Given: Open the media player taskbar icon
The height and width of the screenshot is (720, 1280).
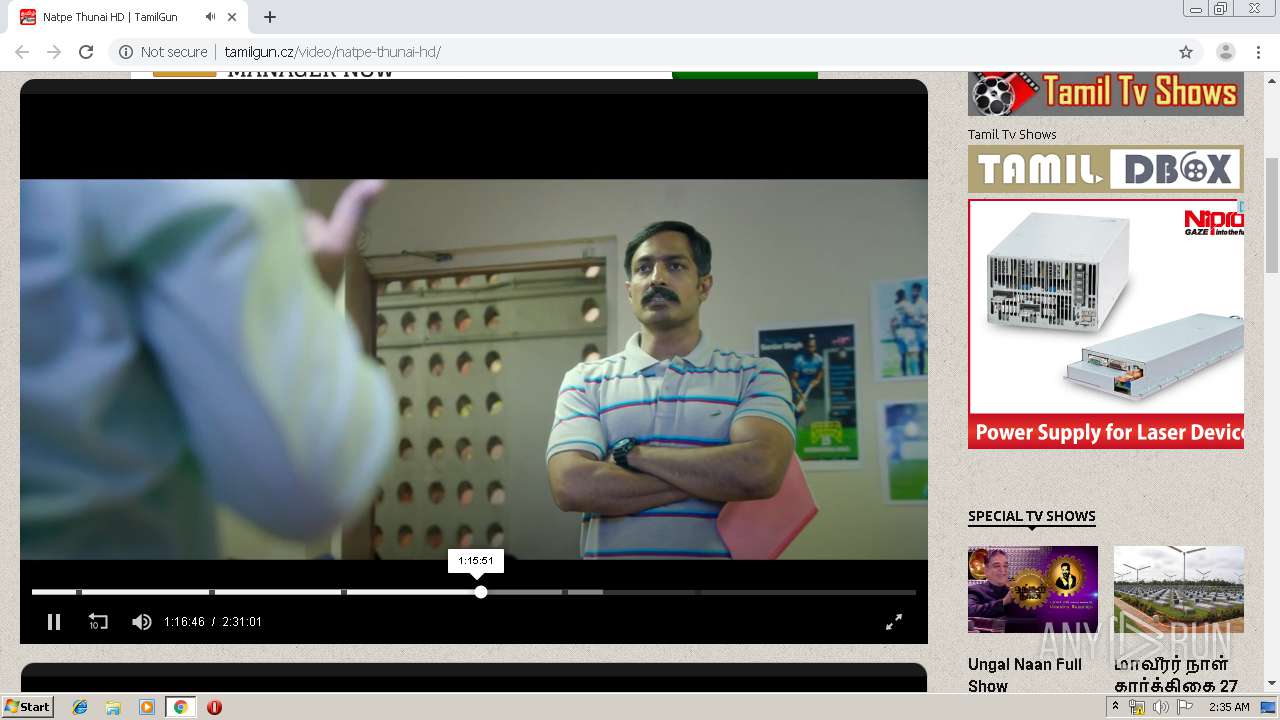Looking at the screenshot, I should 147,707.
